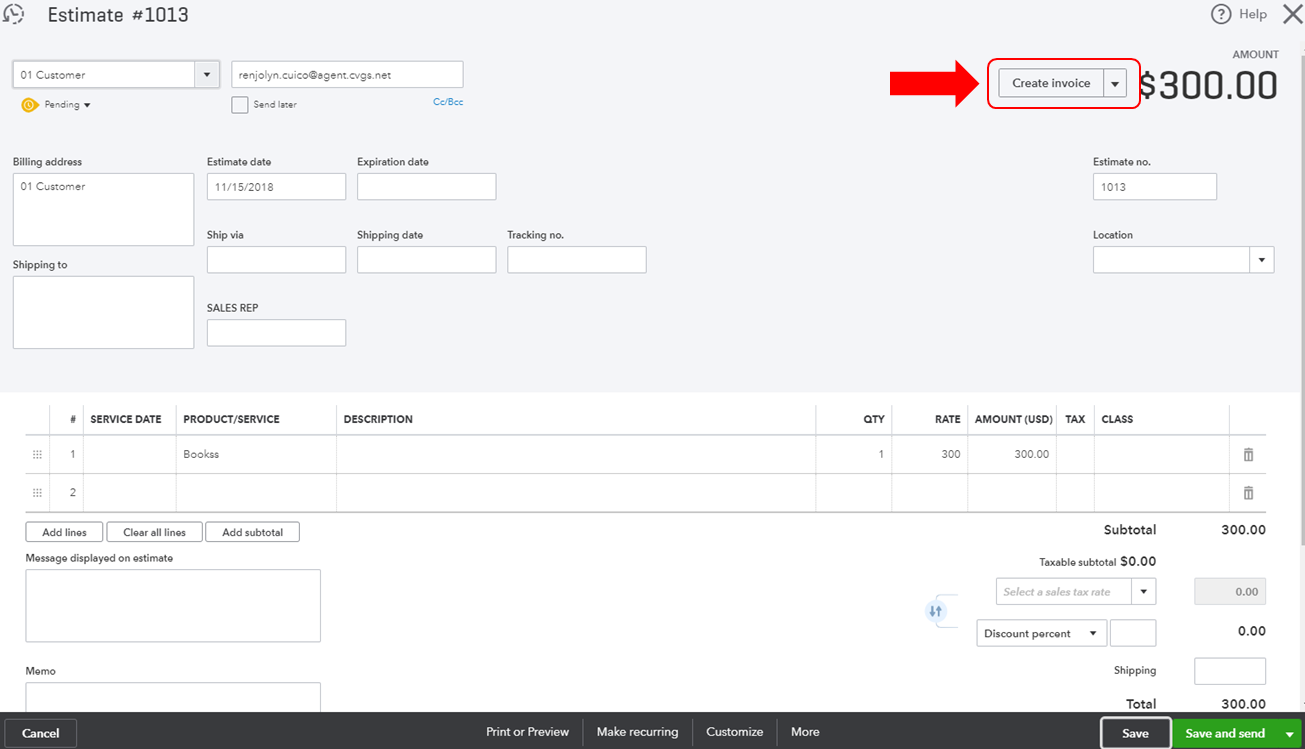Select Customize from the bottom bar
The height and width of the screenshot is (749, 1305).
pyautogui.click(x=734, y=731)
